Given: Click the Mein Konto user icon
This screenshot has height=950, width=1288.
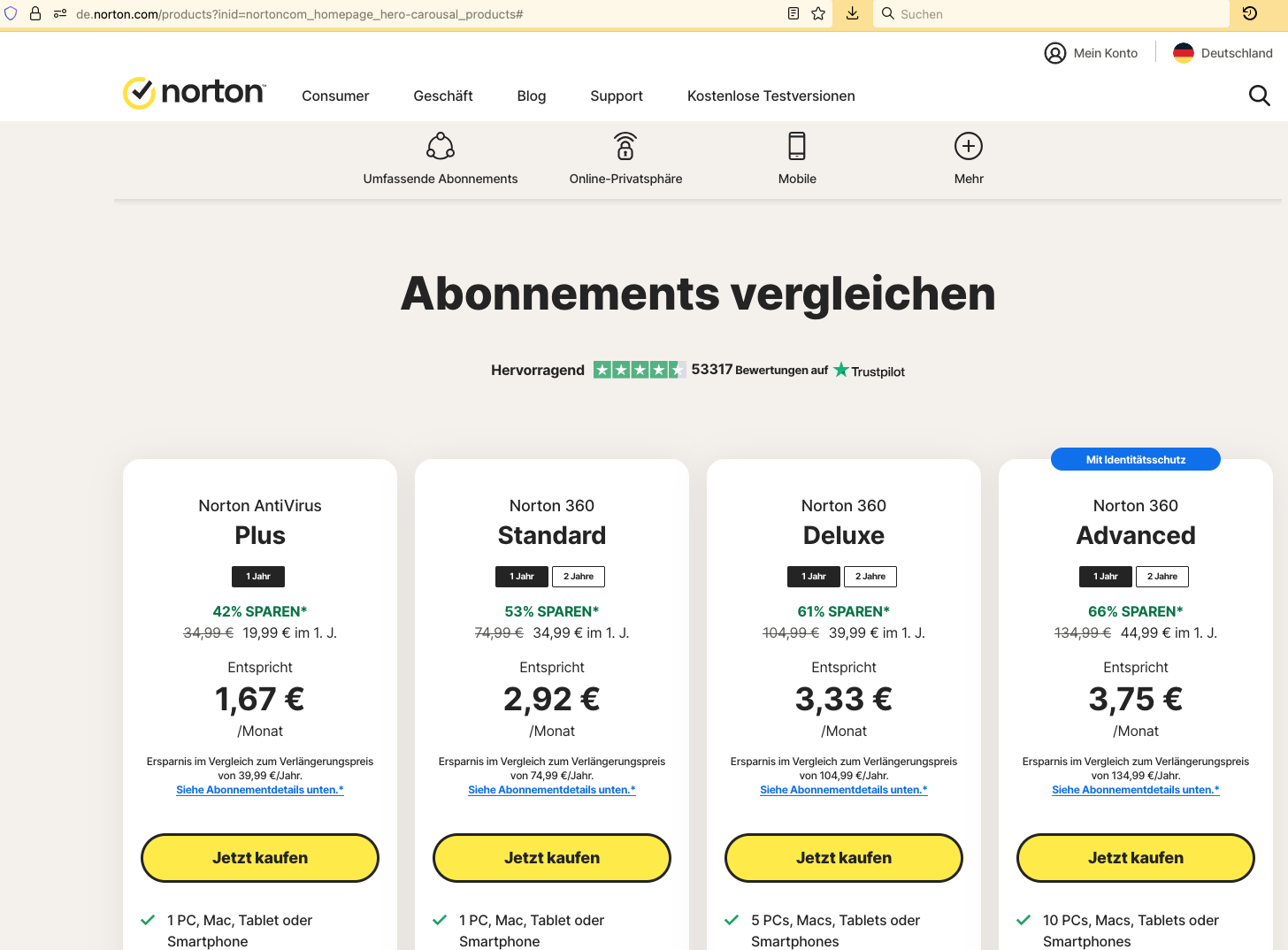Looking at the screenshot, I should click(1054, 53).
